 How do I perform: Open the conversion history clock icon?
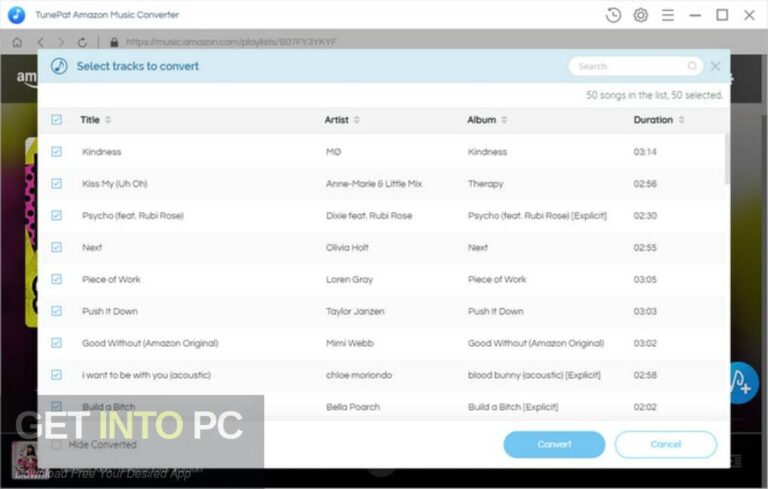pos(613,15)
